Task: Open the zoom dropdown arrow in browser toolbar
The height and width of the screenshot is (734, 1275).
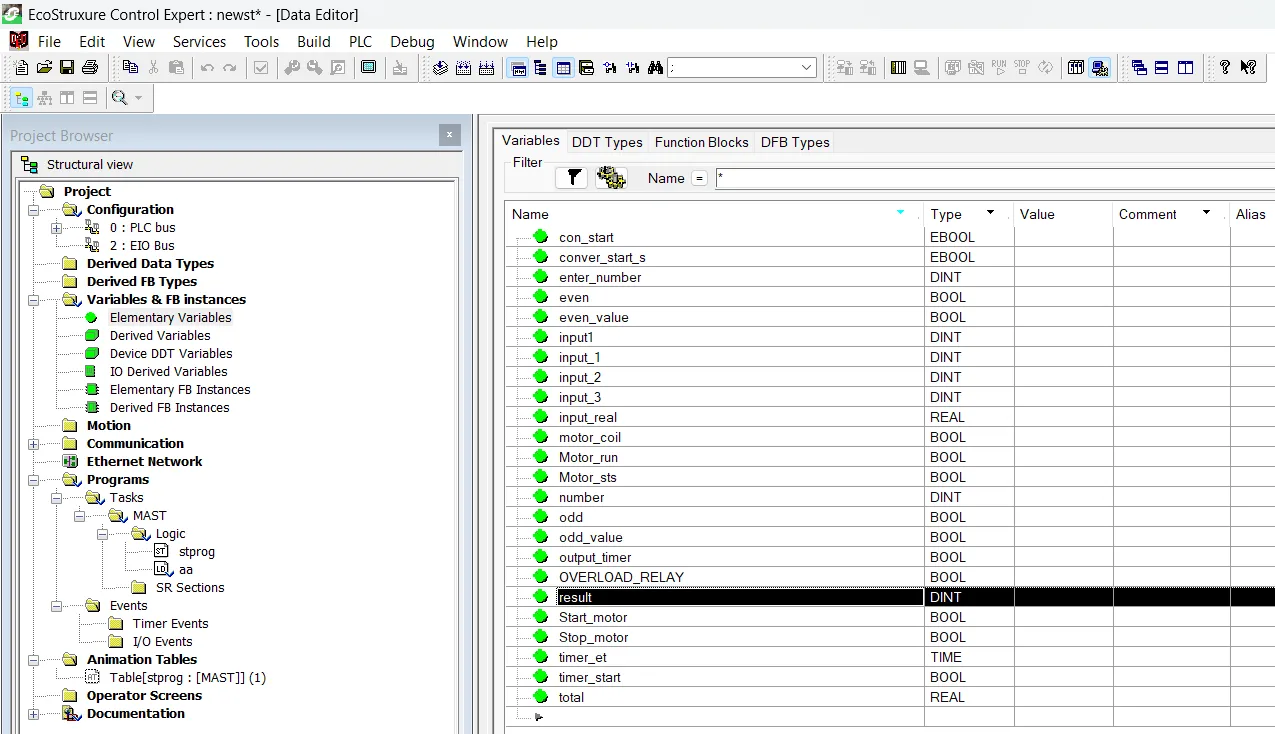Action: coord(138,98)
